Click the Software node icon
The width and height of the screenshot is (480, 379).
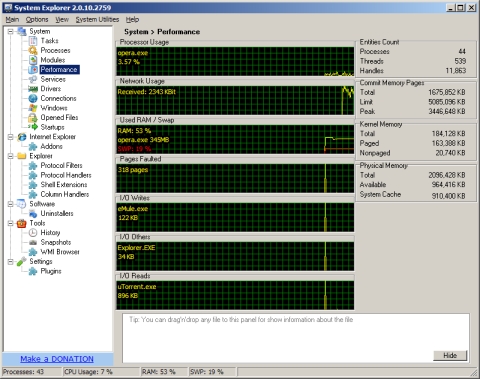click(22, 204)
